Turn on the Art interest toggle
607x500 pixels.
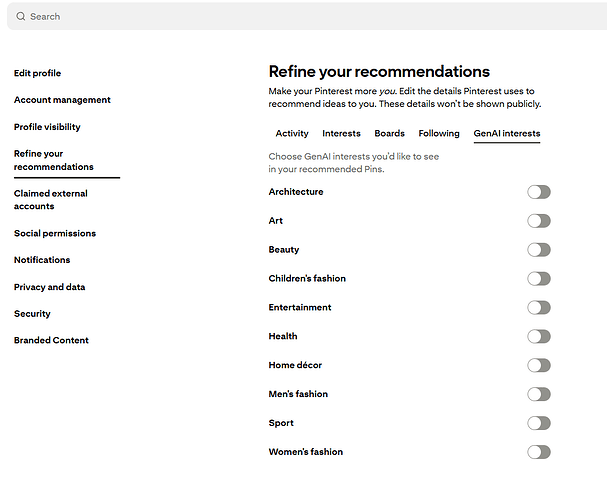click(x=539, y=221)
